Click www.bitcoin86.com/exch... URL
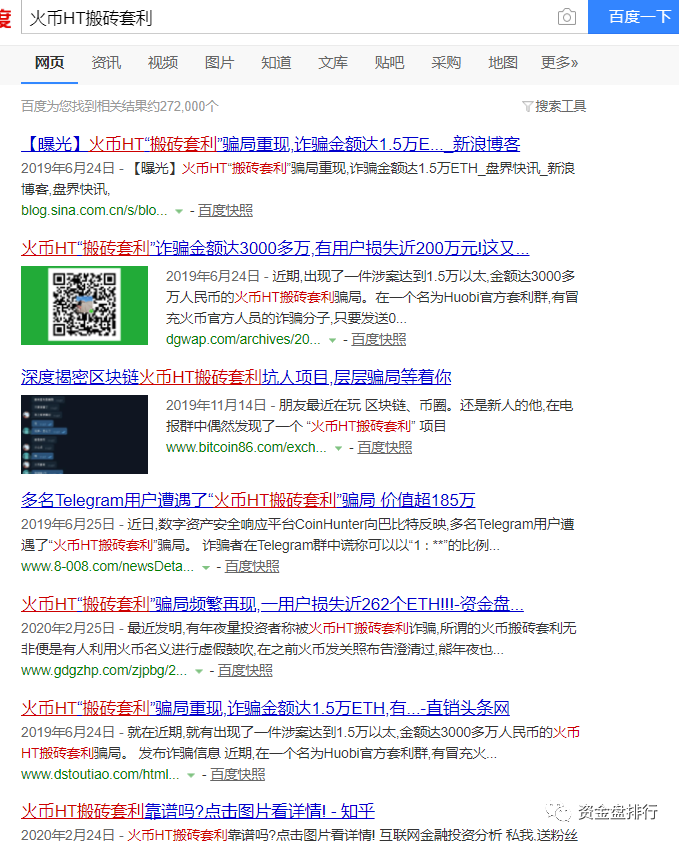The image size is (679, 841). coord(246,447)
